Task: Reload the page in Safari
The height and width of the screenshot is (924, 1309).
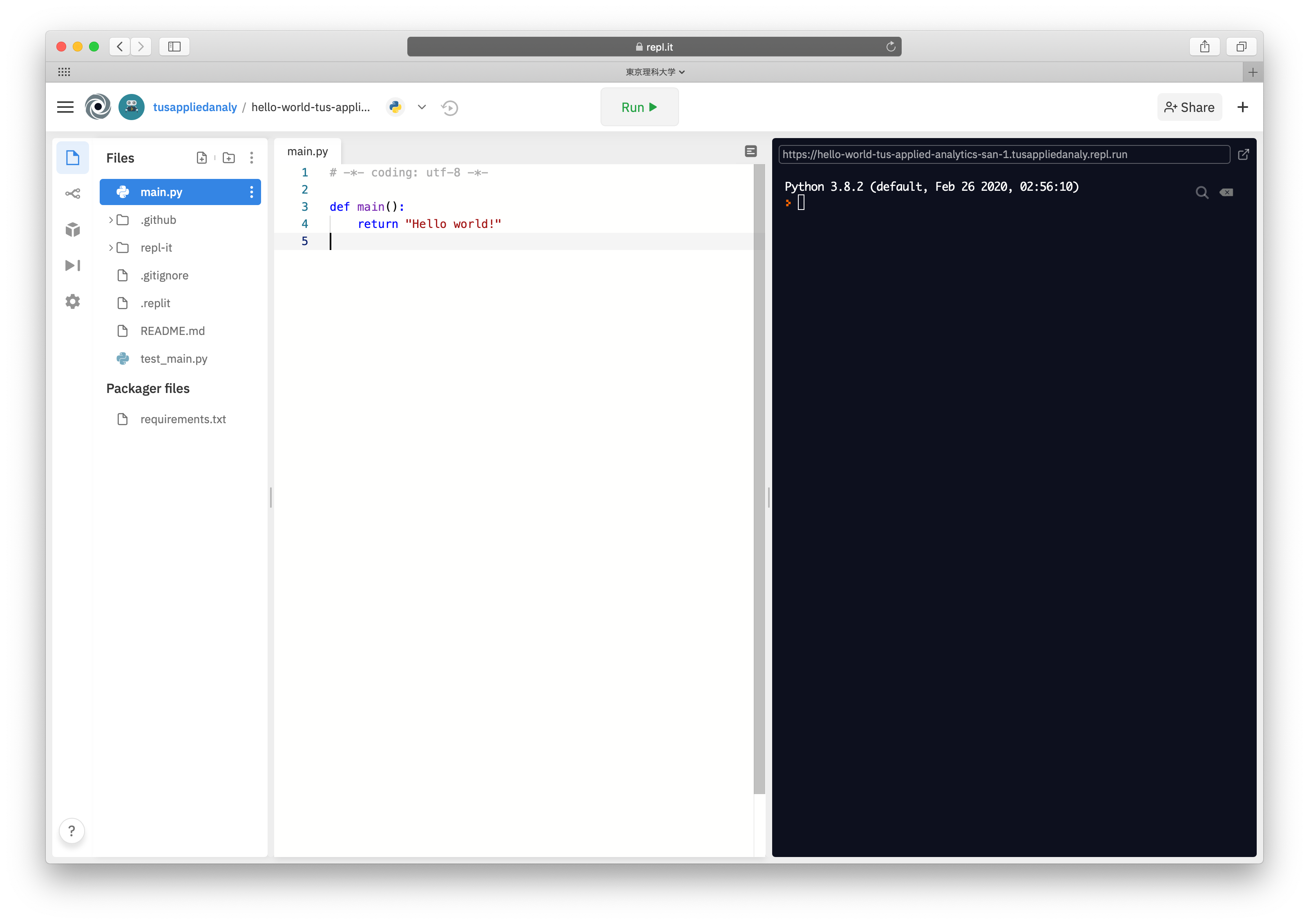Action: (891, 47)
